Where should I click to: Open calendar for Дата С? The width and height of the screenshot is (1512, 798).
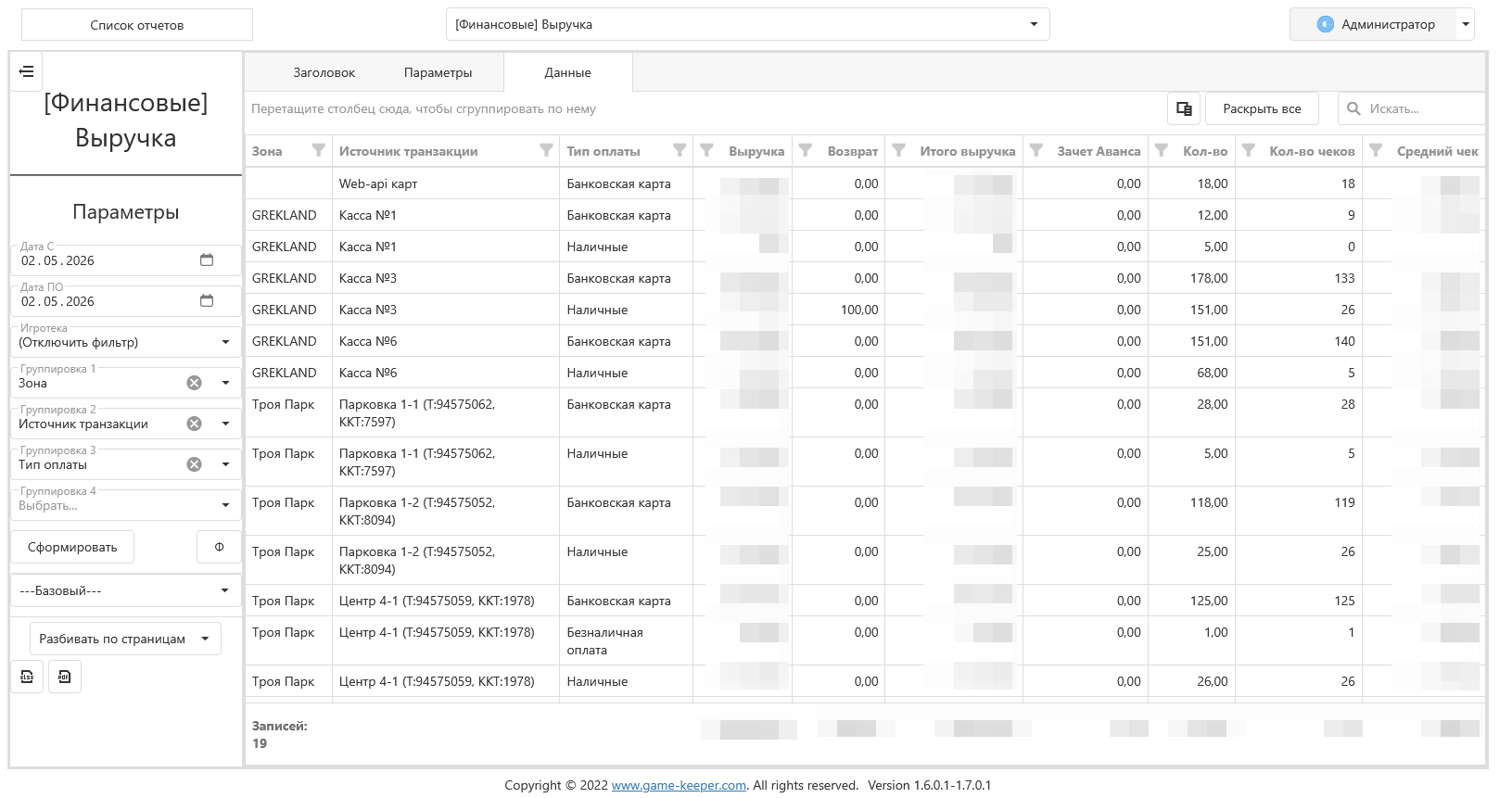207,260
